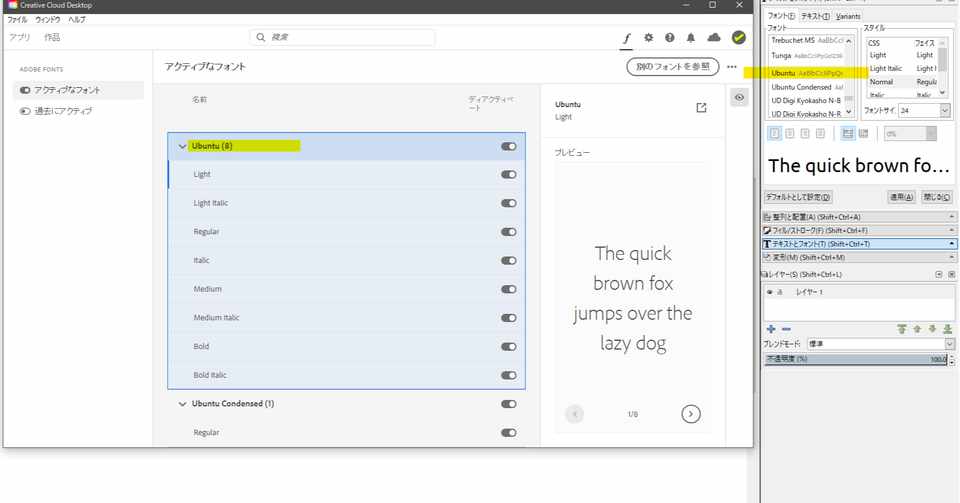Viewport: 960px width, 503px height.
Task: Toggle off Ubuntu Bold Italic font
Action: click(x=509, y=375)
